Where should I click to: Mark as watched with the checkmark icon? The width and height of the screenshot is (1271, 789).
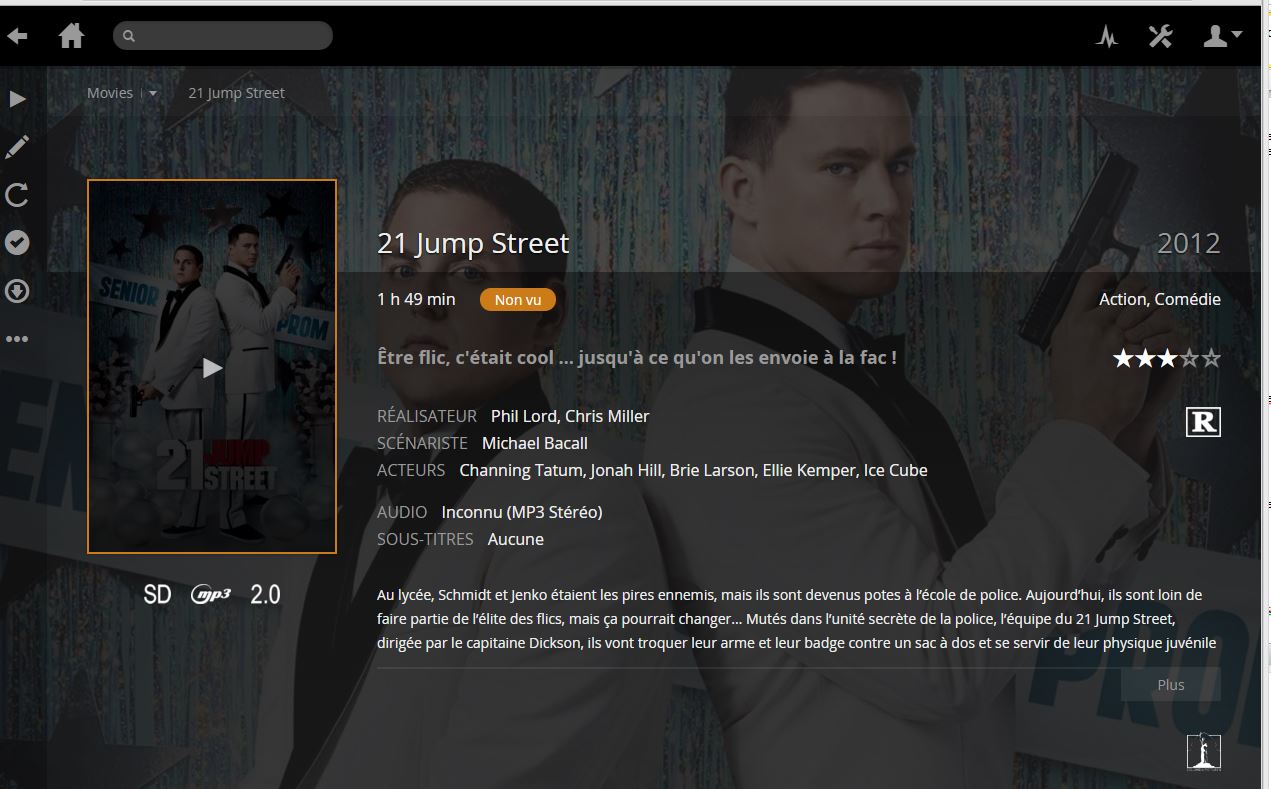tap(17, 243)
